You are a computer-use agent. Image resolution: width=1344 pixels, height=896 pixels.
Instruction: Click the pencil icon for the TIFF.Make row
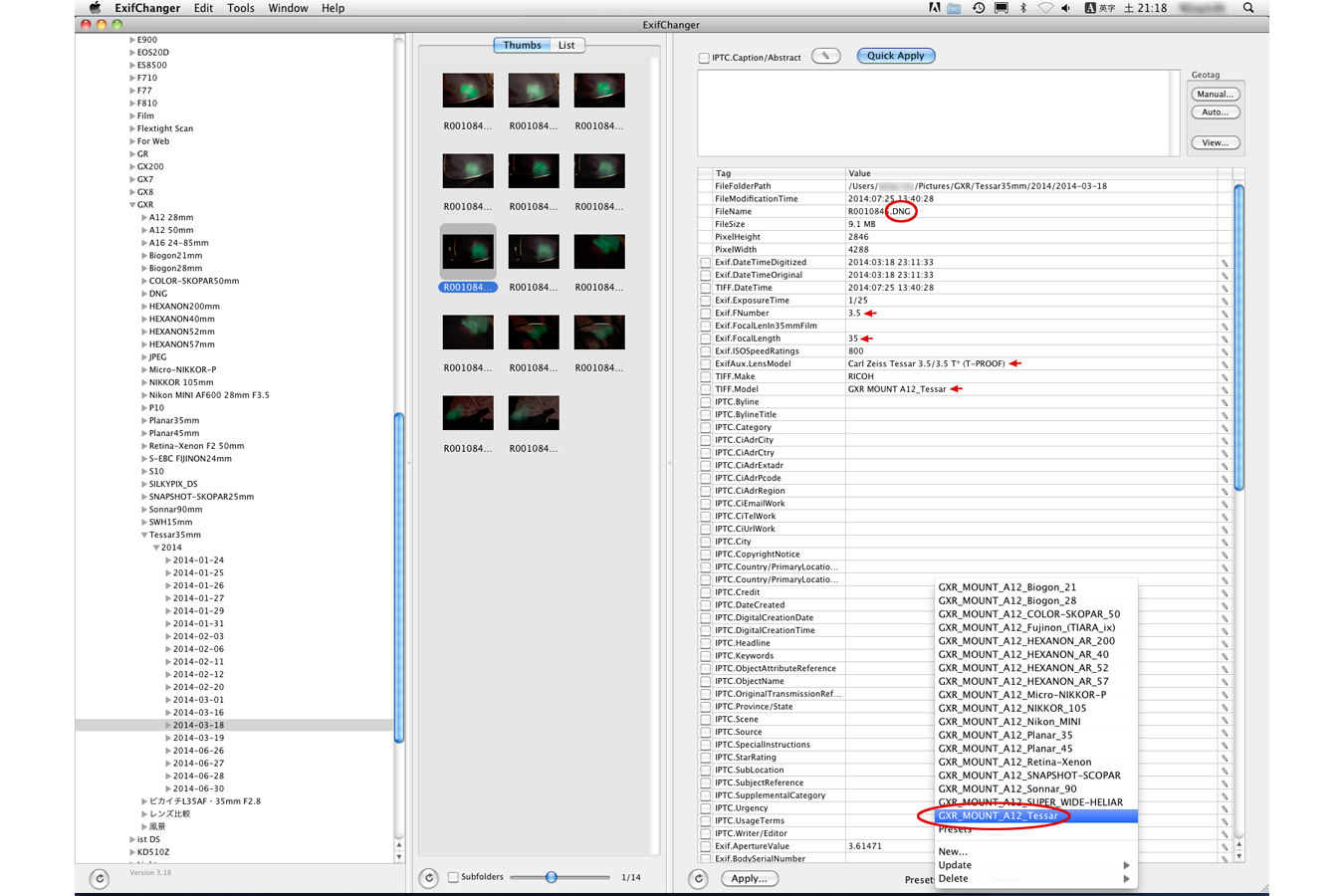click(1225, 377)
